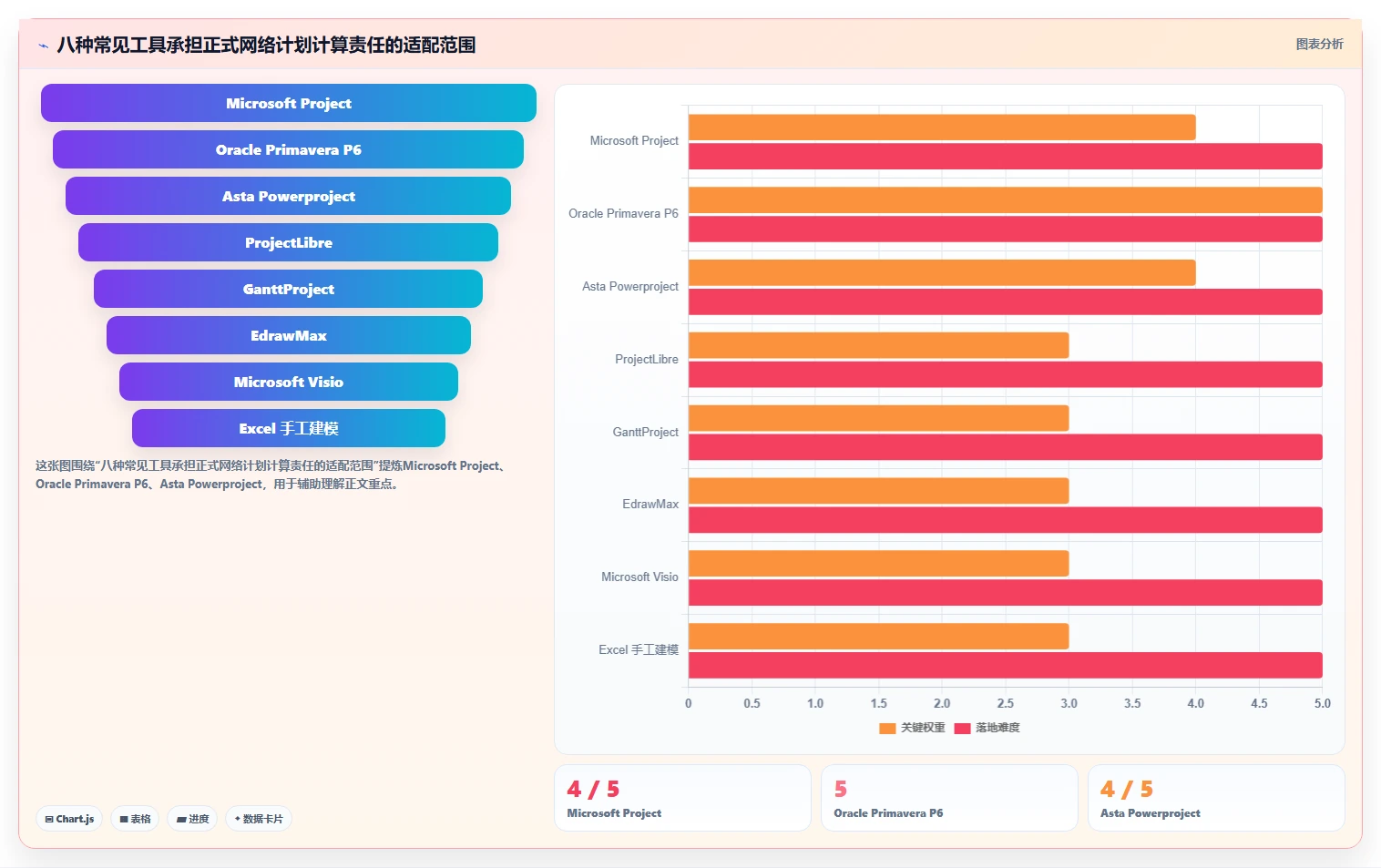Open the Microsoft Project 4 / 5 card
Viewport: 1381px width, 868px height.
[682, 798]
